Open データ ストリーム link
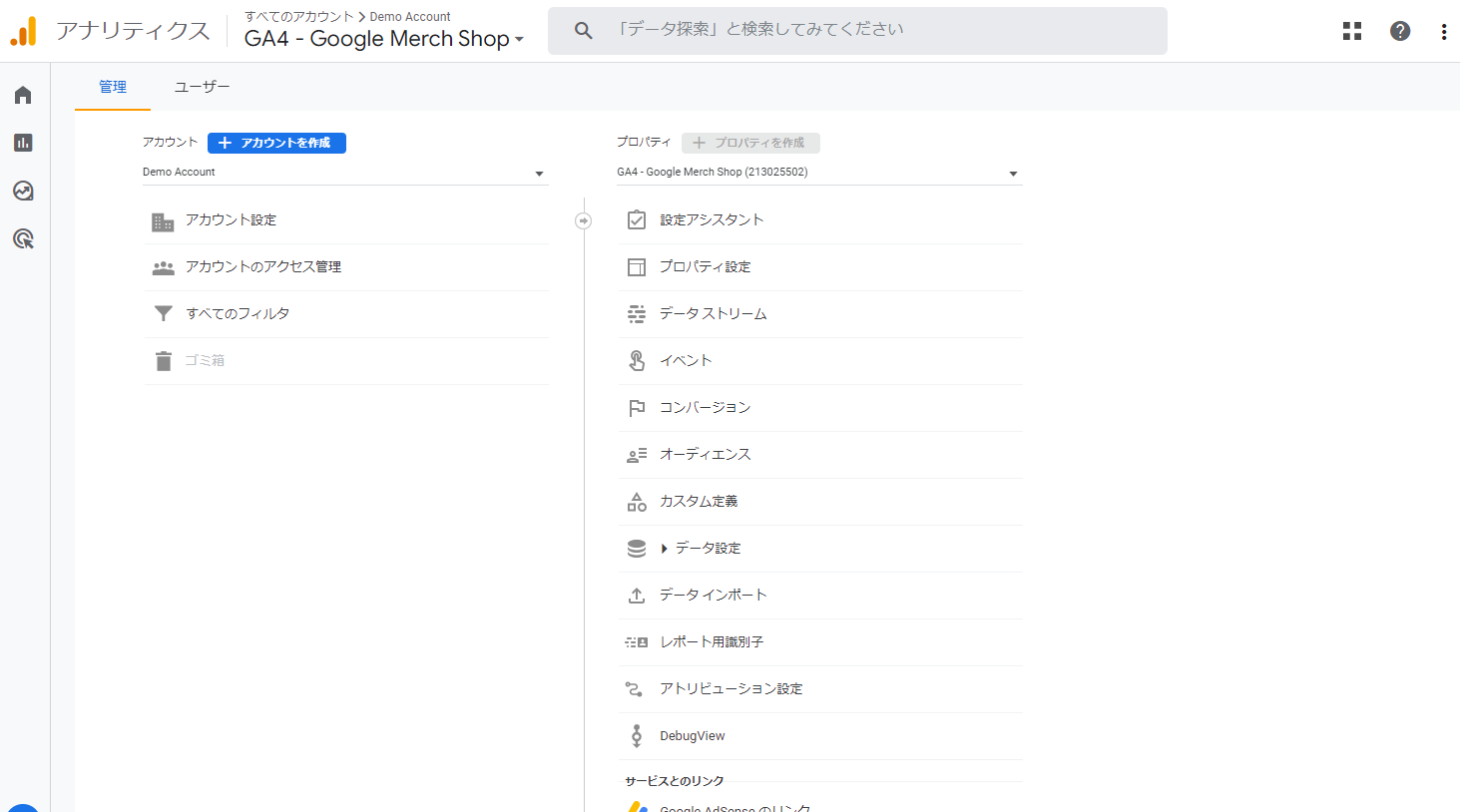 pyautogui.click(x=714, y=314)
